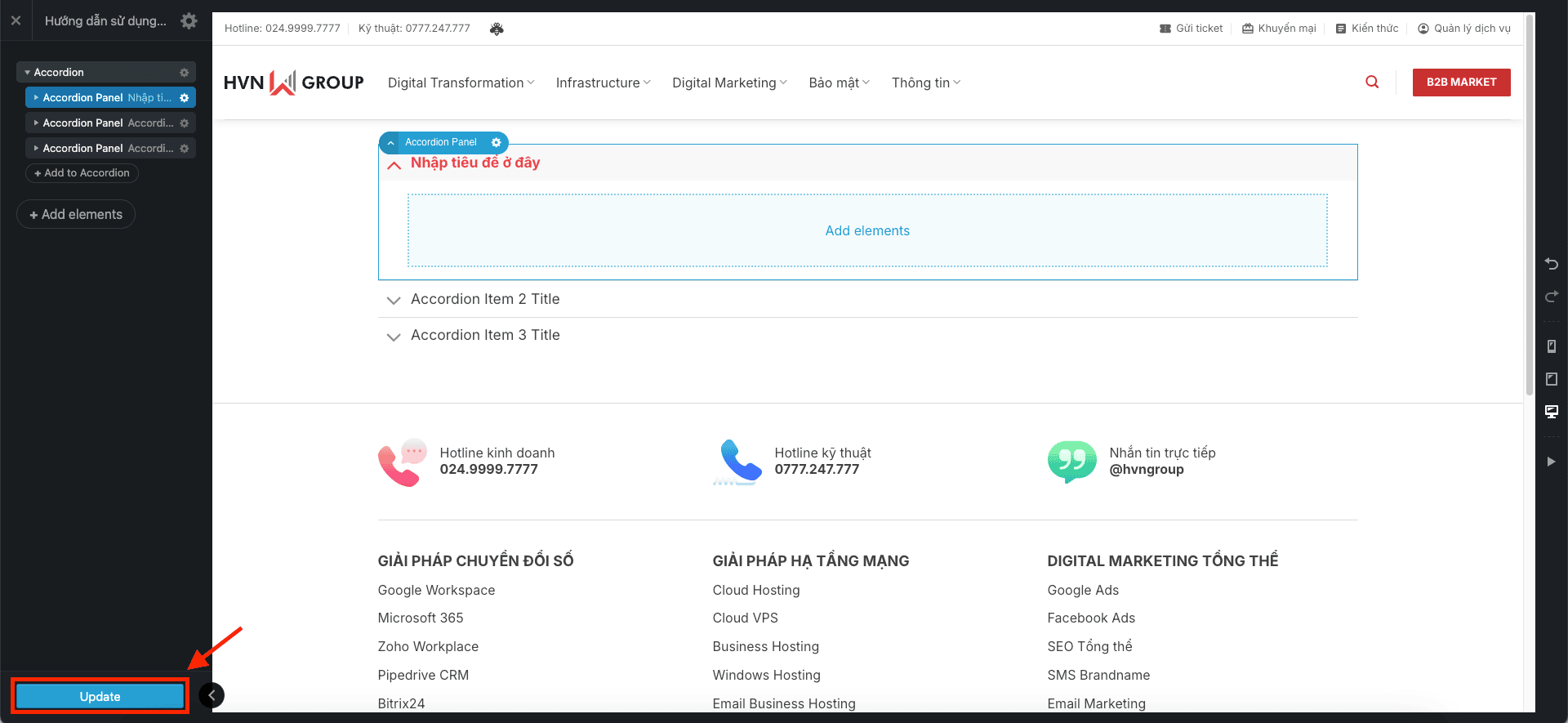Image resolution: width=1568 pixels, height=723 pixels.
Task: Collapse the Accordion tree item
Action: [28, 73]
